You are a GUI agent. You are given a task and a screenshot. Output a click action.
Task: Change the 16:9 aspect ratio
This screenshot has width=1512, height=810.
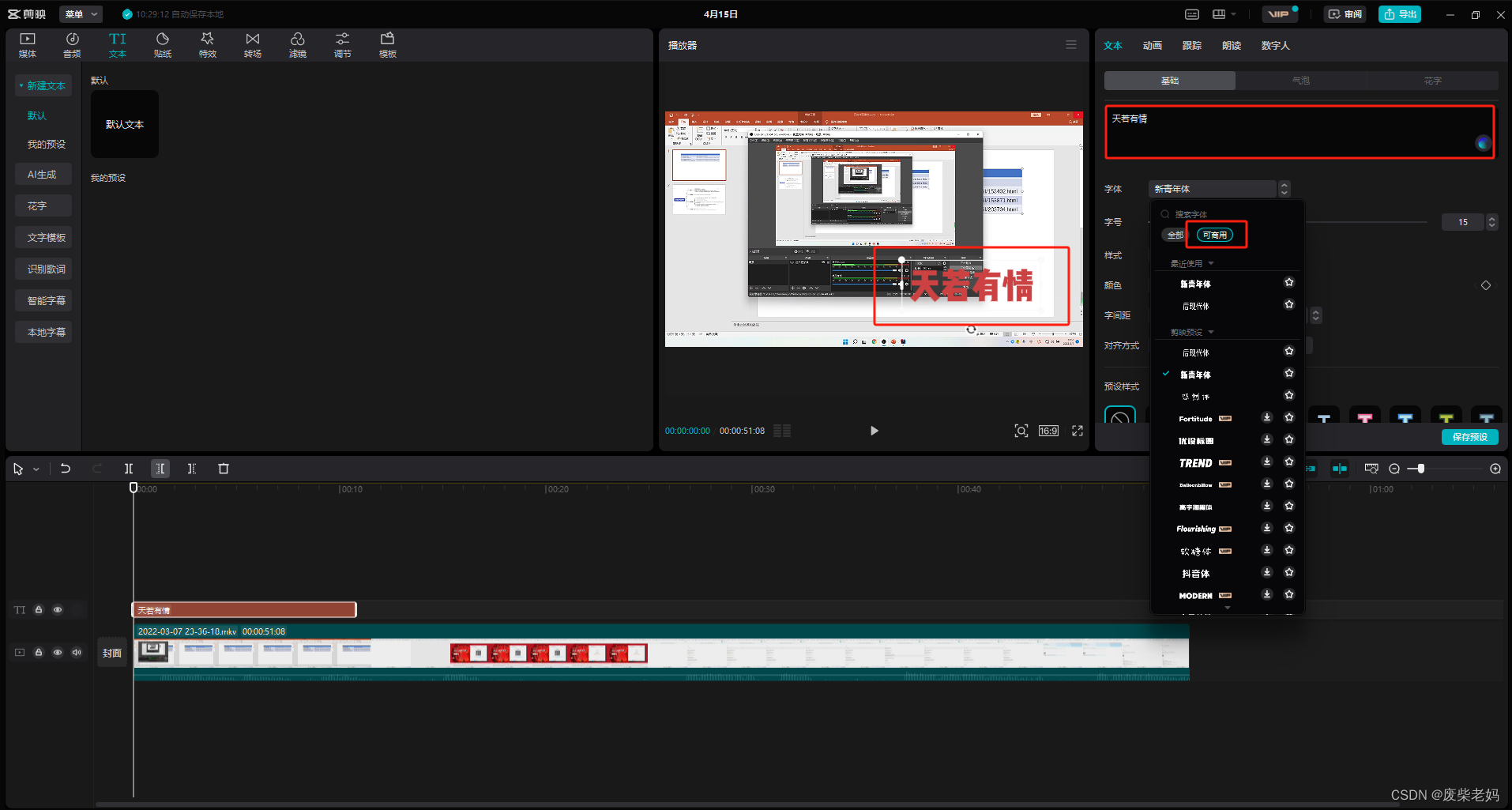(x=1048, y=431)
